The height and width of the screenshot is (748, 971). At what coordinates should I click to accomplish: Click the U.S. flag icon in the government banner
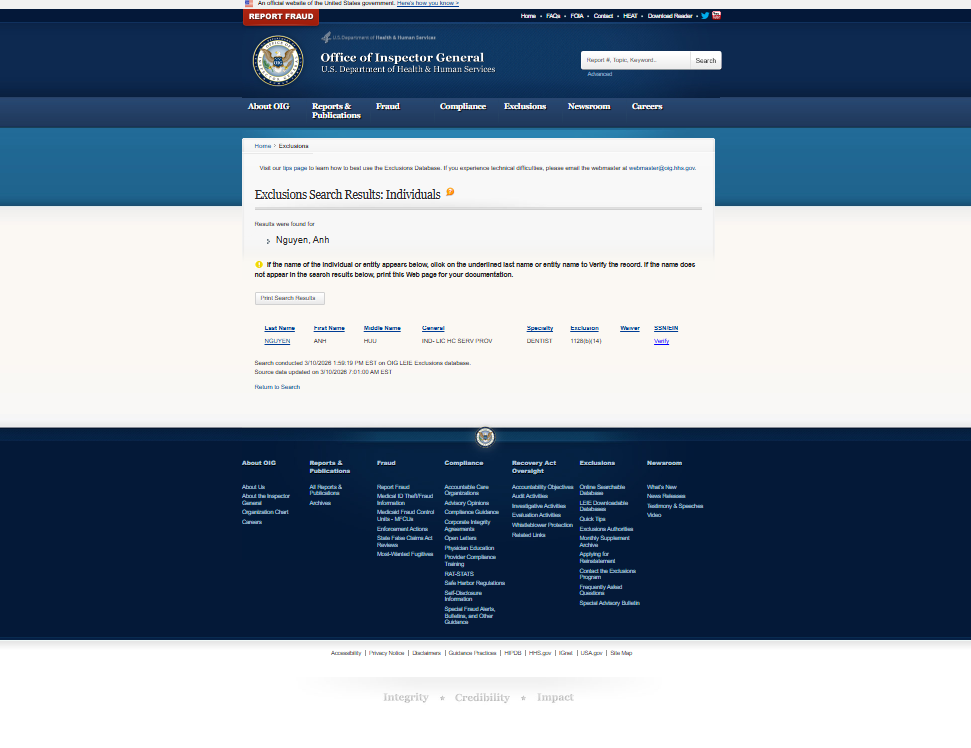(248, 3)
